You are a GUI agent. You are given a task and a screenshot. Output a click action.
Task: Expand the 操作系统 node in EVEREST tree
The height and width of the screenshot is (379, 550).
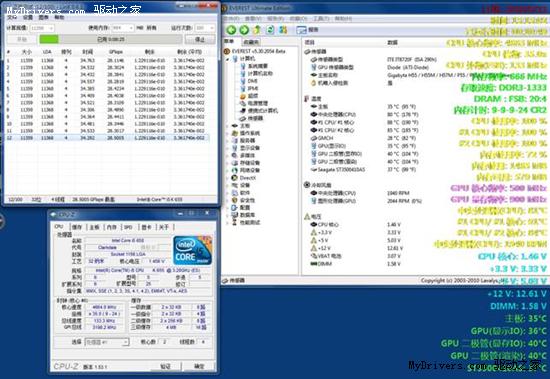click(227, 133)
